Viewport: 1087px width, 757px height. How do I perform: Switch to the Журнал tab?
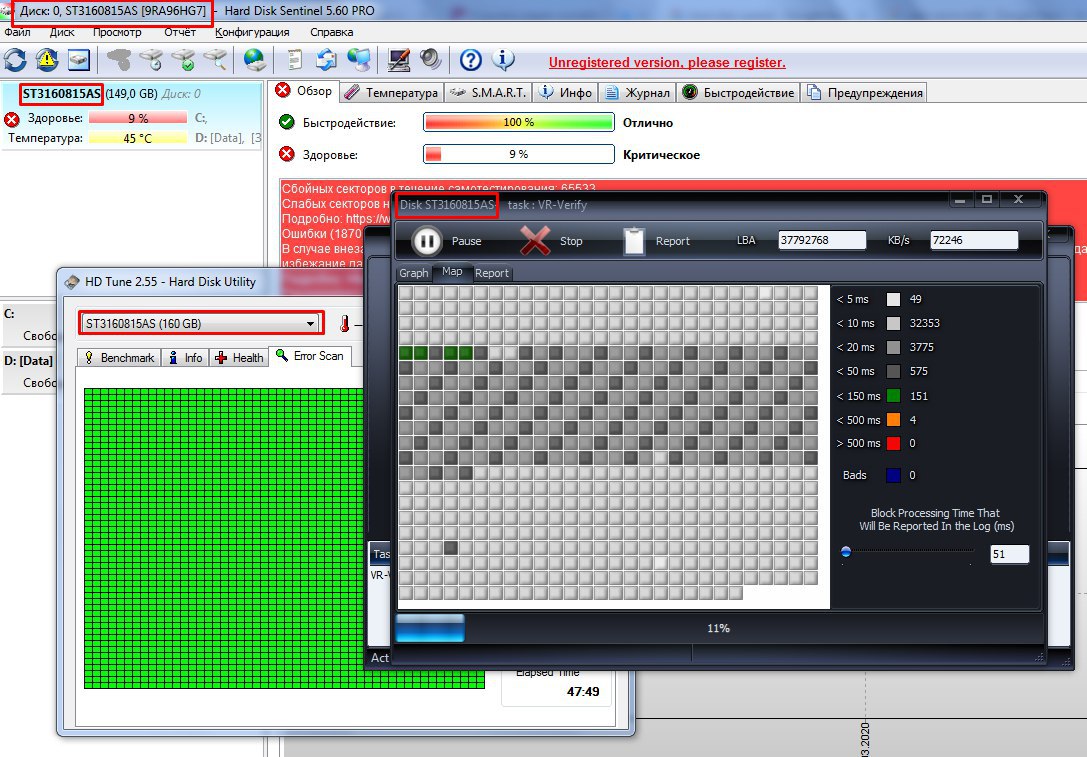click(x=637, y=92)
